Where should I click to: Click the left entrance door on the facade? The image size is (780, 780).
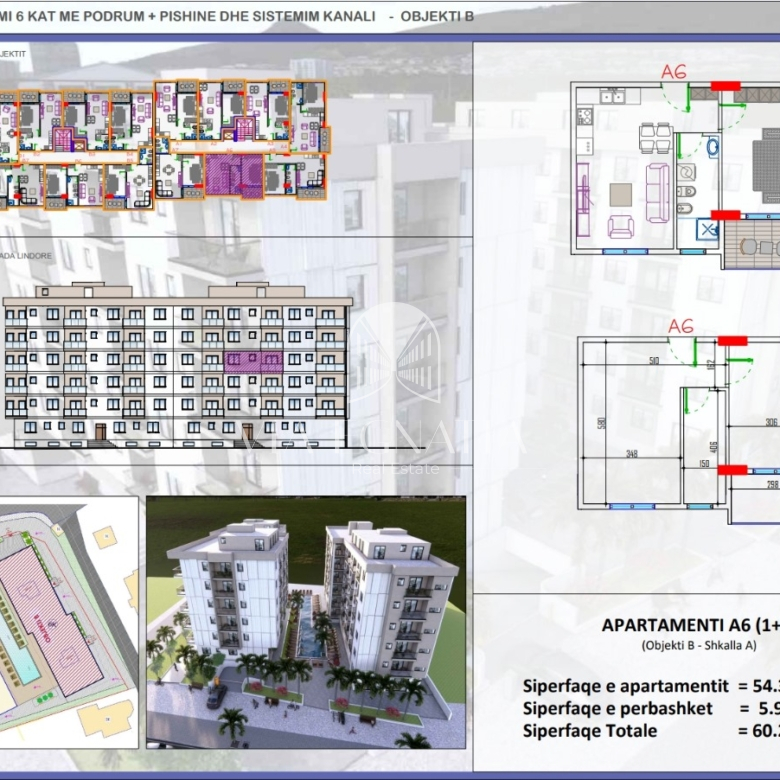[101, 432]
